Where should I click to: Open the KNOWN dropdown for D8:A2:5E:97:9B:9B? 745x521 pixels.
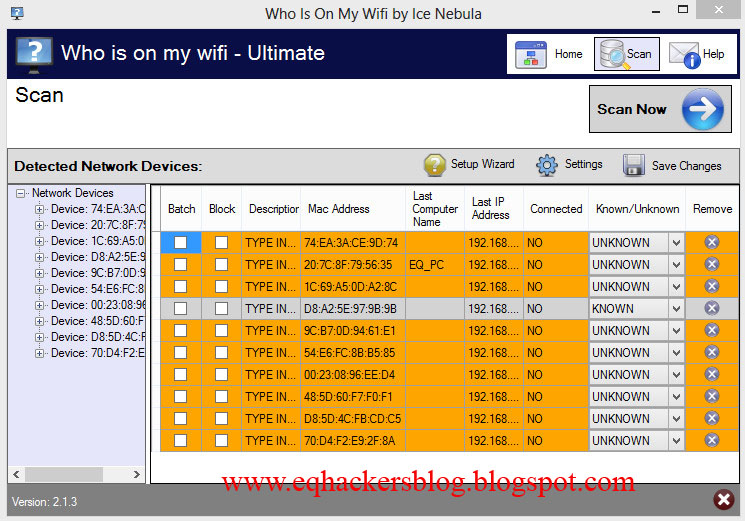coord(676,309)
